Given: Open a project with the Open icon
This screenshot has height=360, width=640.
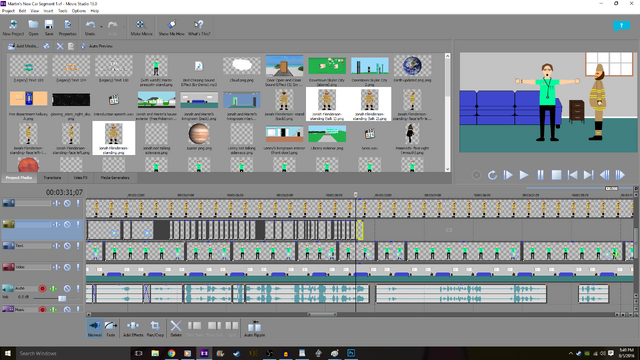Looking at the screenshot, I should [33, 28].
